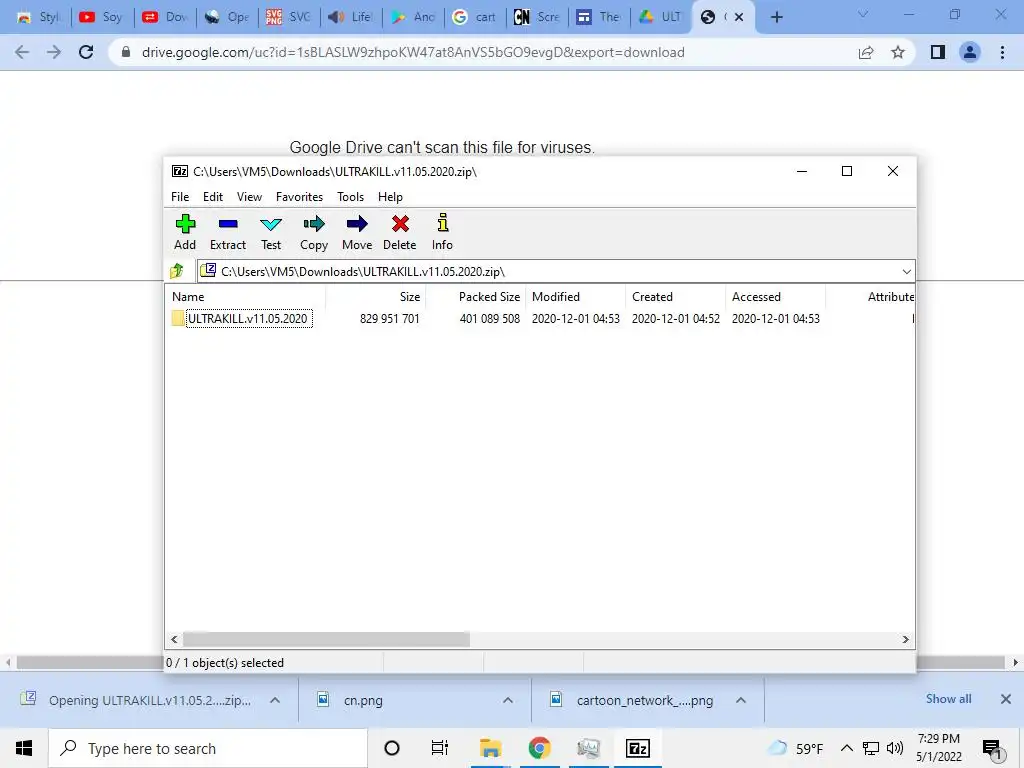Sort by Created column header
Image resolution: width=1024 pixels, height=768 pixels.
[676, 296]
